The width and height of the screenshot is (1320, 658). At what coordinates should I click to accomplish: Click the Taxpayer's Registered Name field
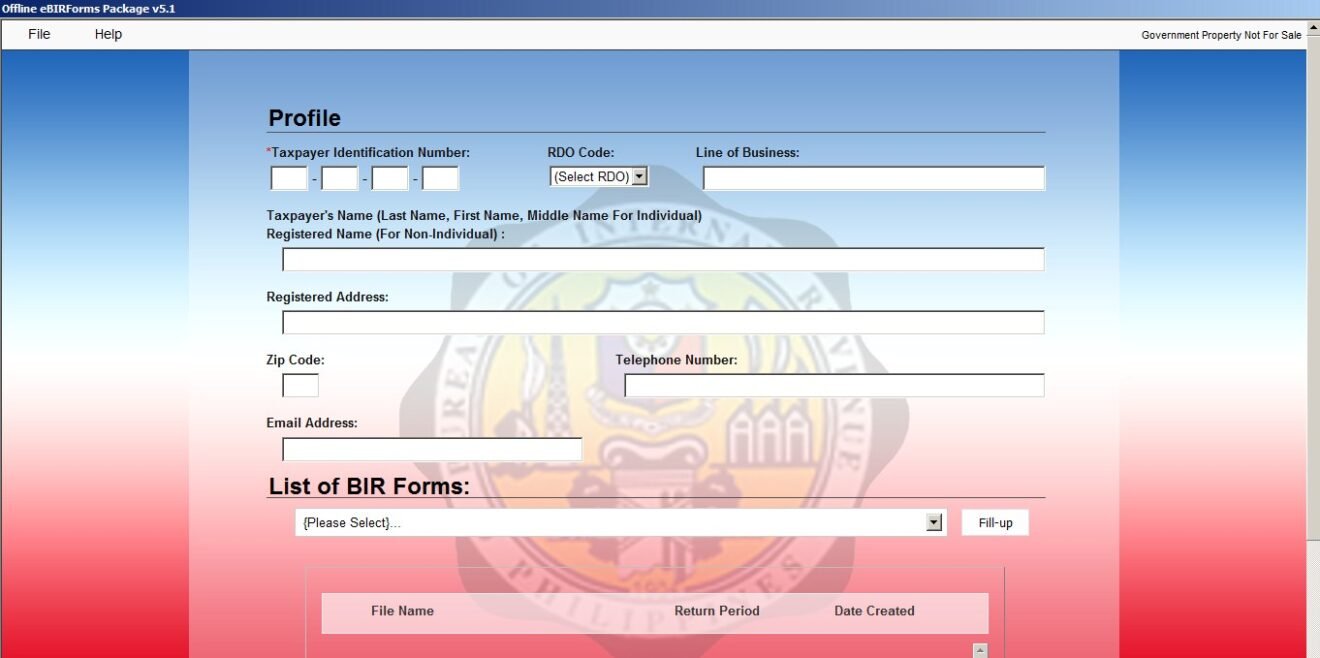point(663,260)
